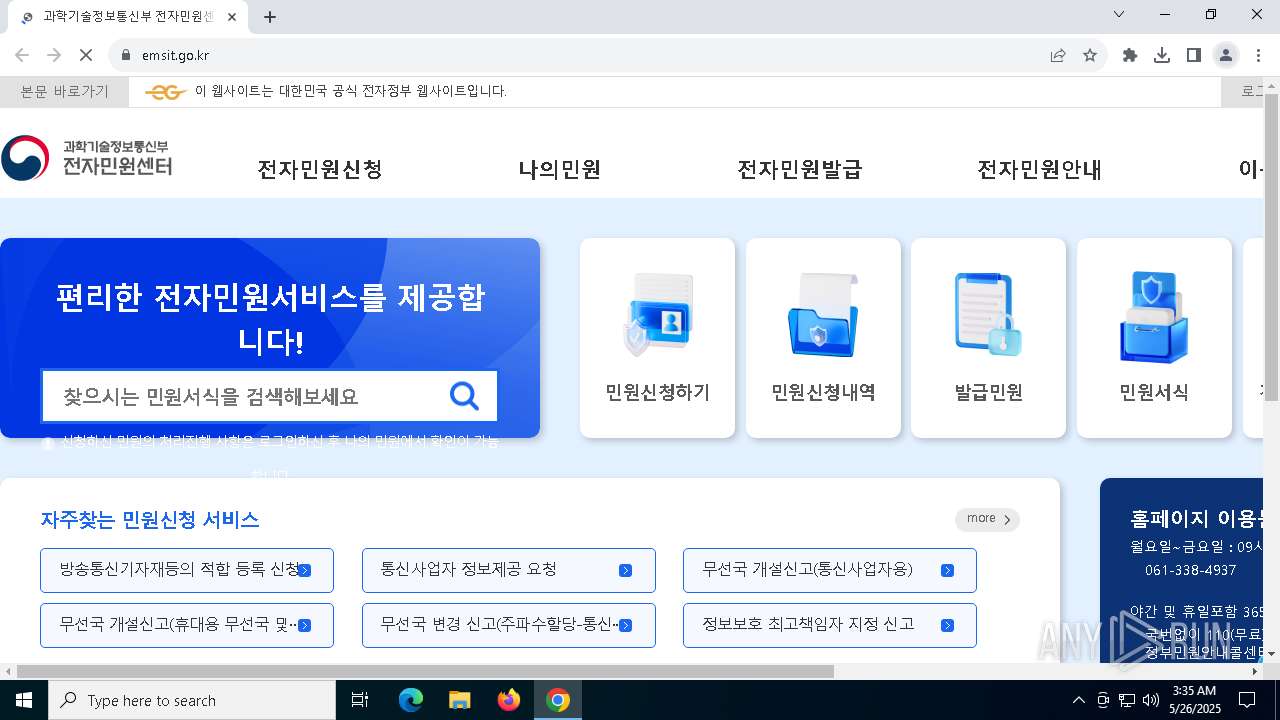Open 민원신청내역 folder card icon

(823, 315)
